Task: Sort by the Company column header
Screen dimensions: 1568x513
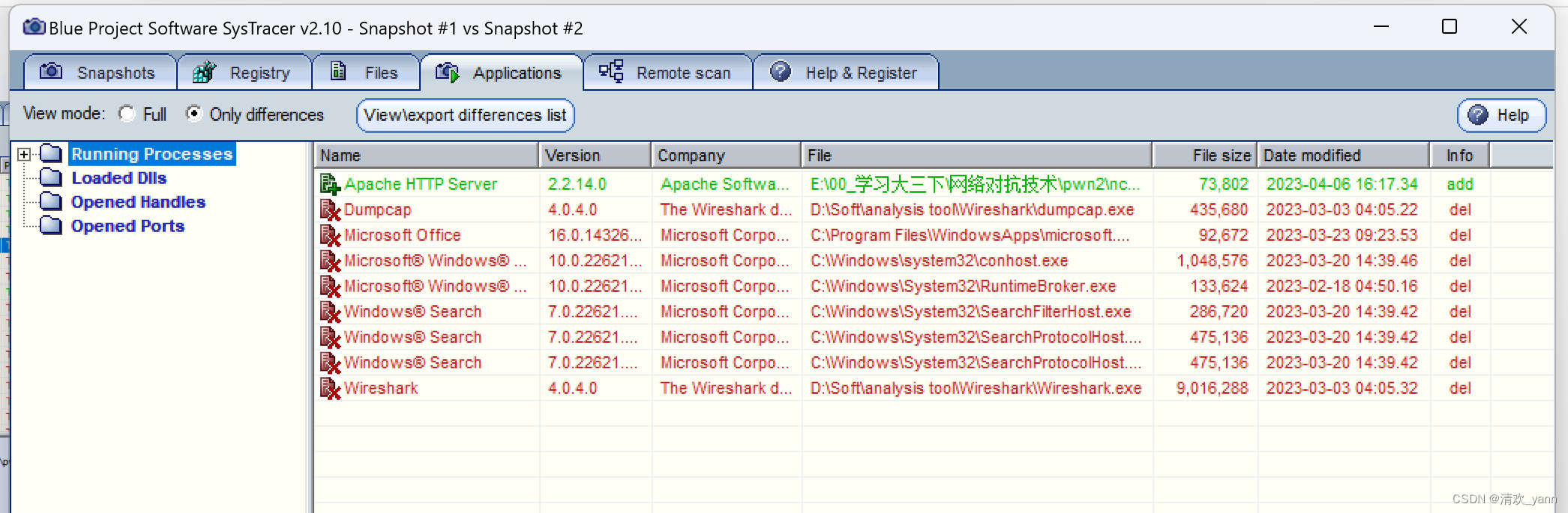Action: pos(727,155)
